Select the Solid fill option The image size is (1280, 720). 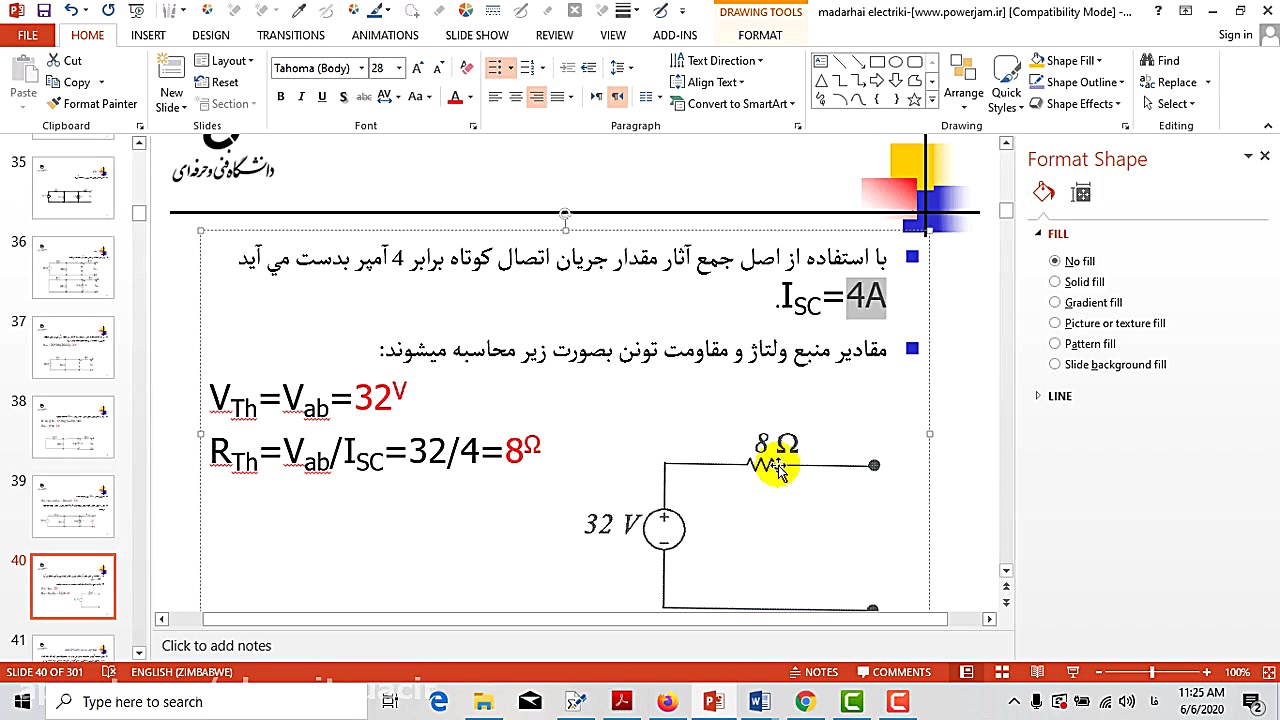(x=1055, y=281)
